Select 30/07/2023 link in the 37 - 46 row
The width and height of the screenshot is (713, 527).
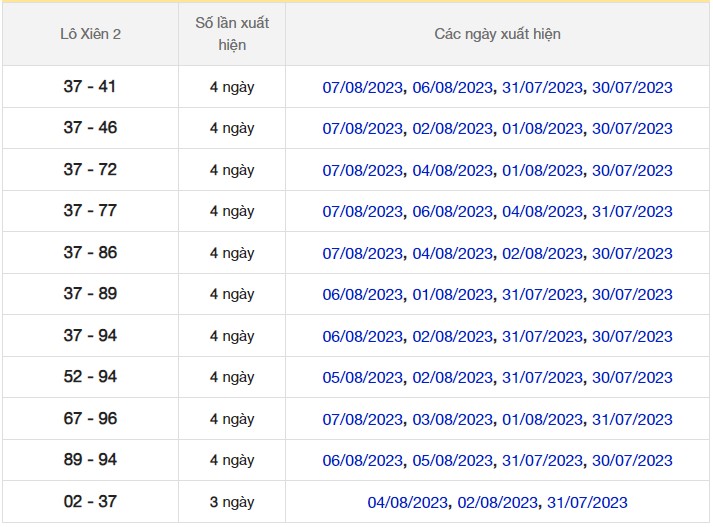(632, 129)
